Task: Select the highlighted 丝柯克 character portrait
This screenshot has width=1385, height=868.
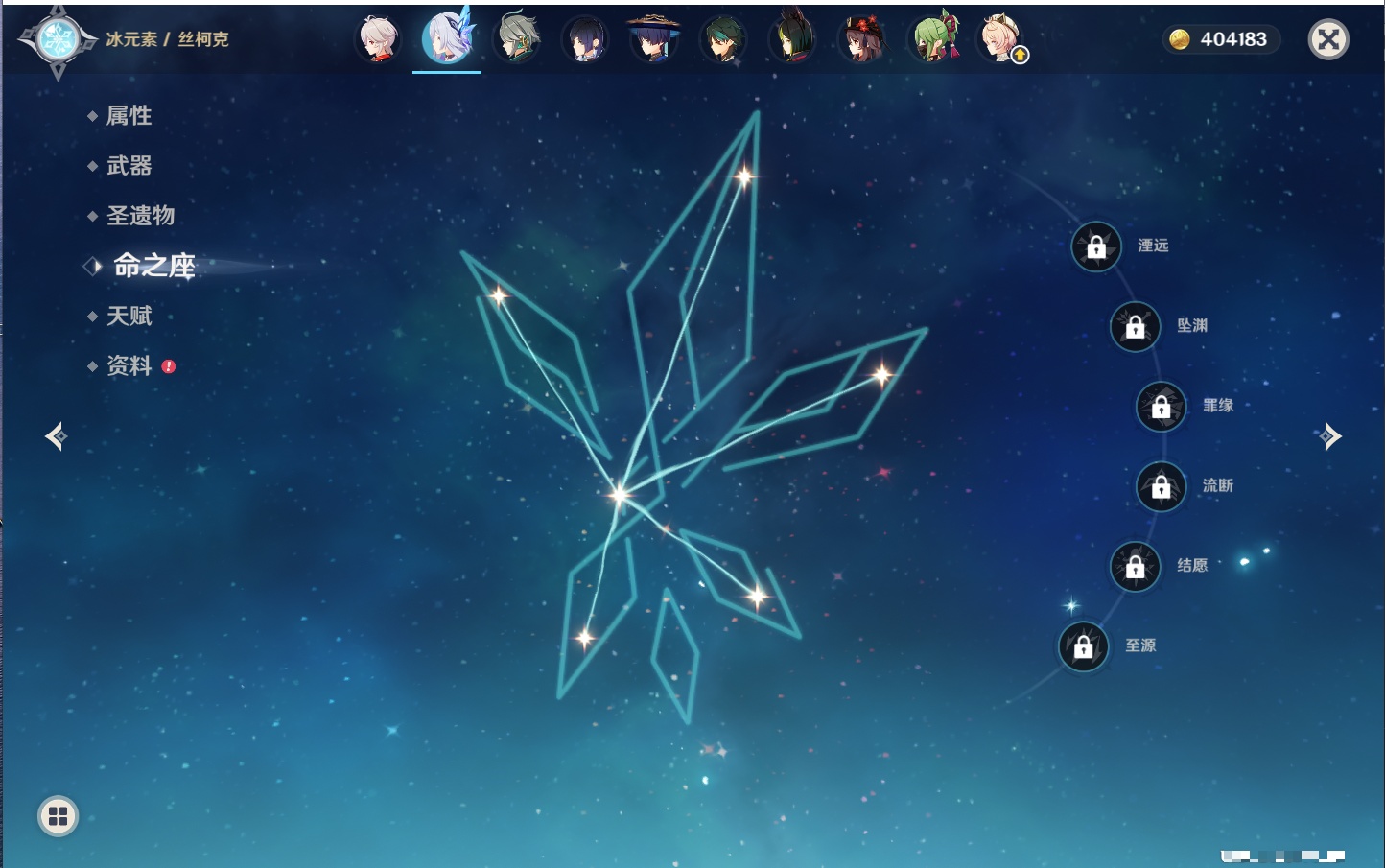Action: point(448,38)
